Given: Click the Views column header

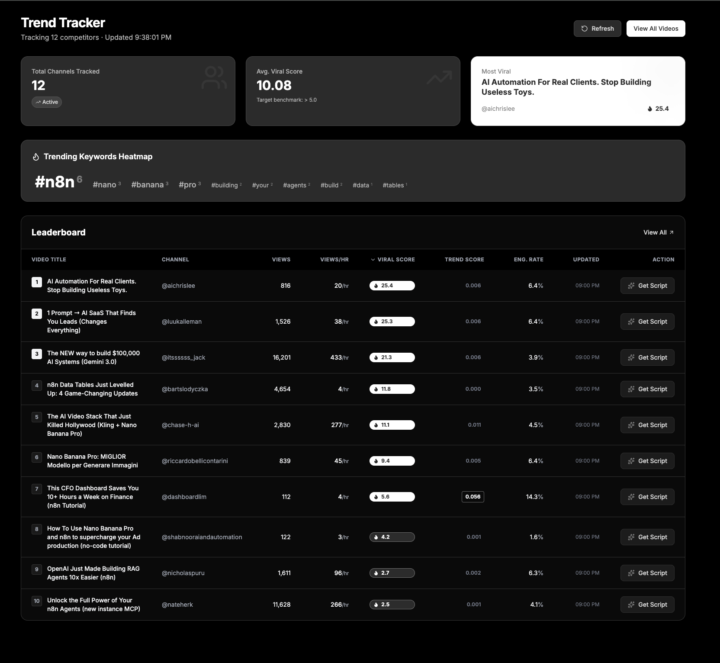Looking at the screenshot, I should click(281, 259).
